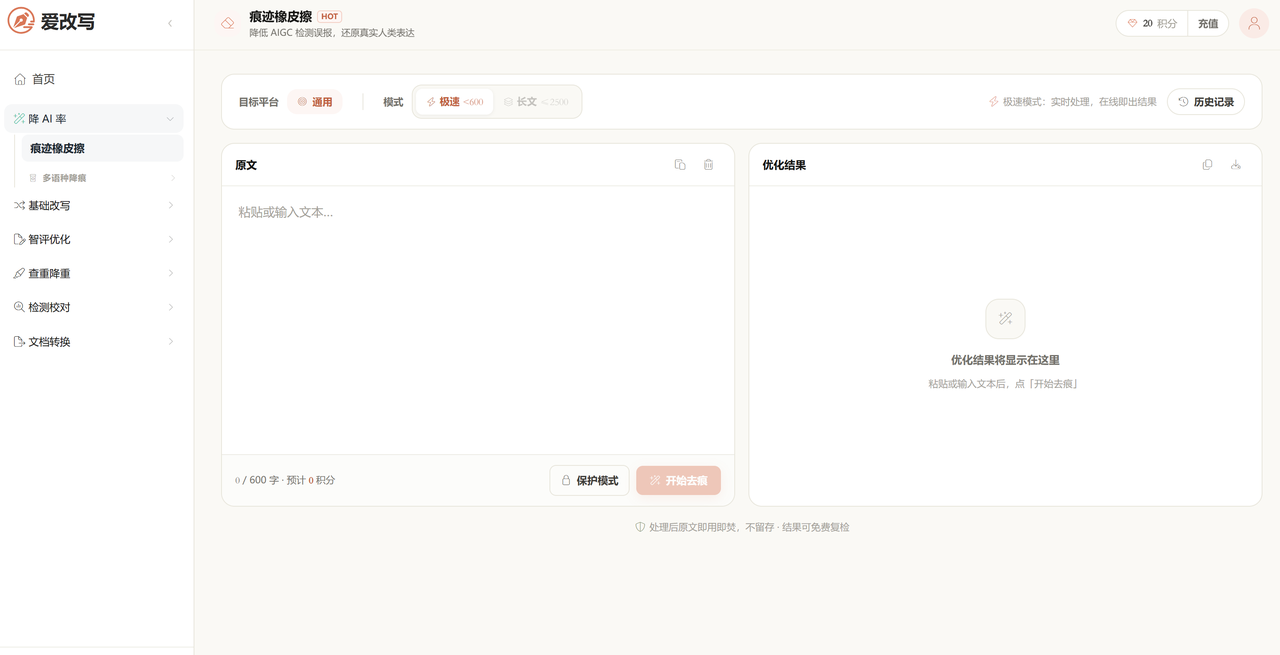
Task: Expand the 多语种降痕 chevron
Action: (172, 178)
